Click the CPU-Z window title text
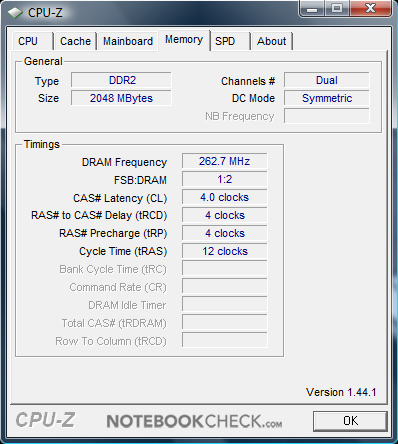This screenshot has width=398, height=444. point(45,13)
